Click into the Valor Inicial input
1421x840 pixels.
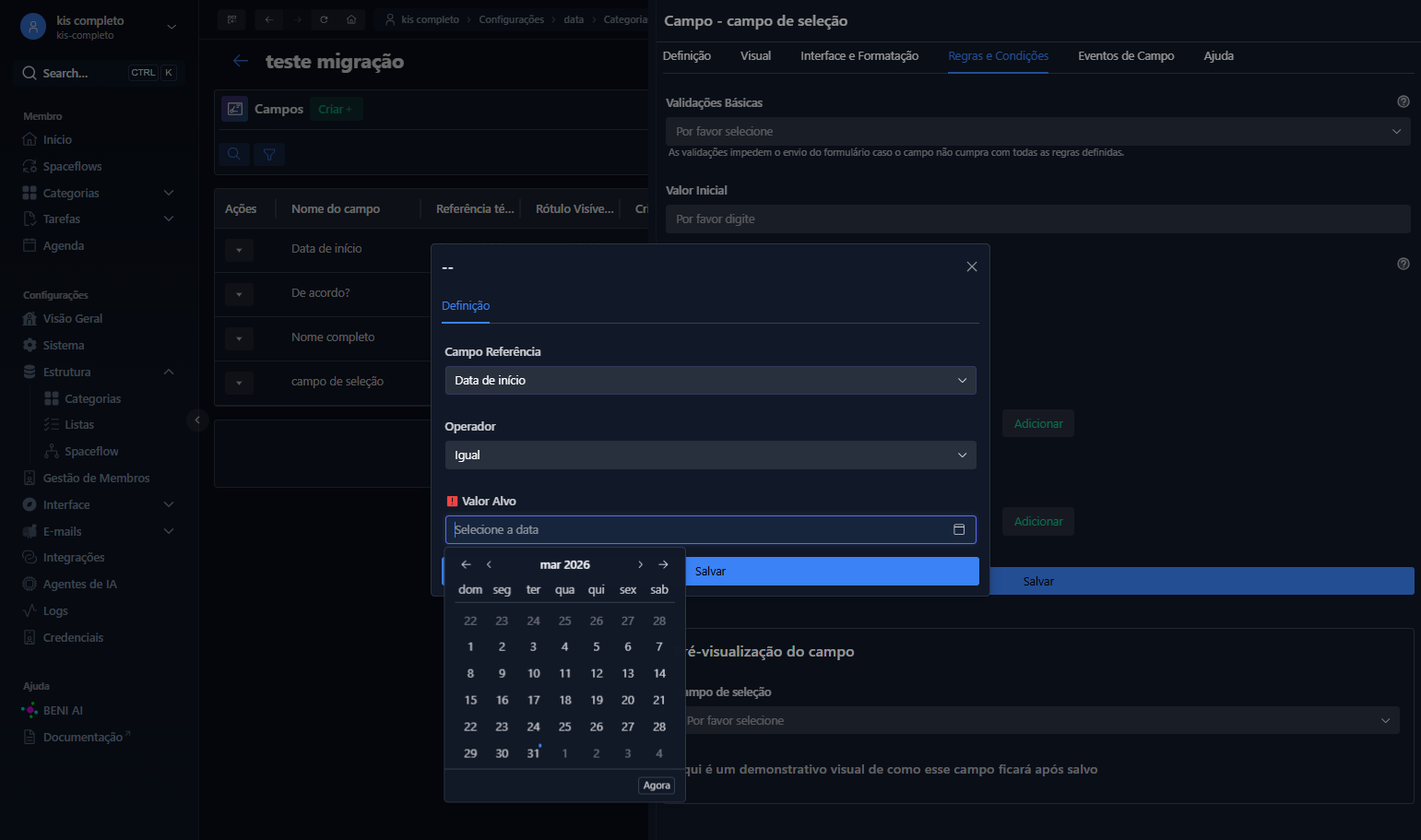coord(1037,219)
